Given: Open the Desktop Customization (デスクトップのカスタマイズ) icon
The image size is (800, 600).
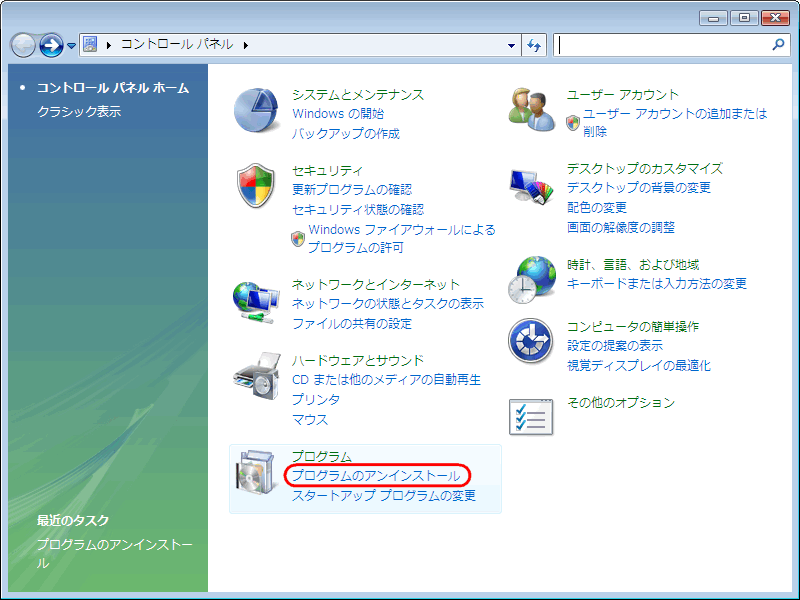Looking at the screenshot, I should pos(531,187).
